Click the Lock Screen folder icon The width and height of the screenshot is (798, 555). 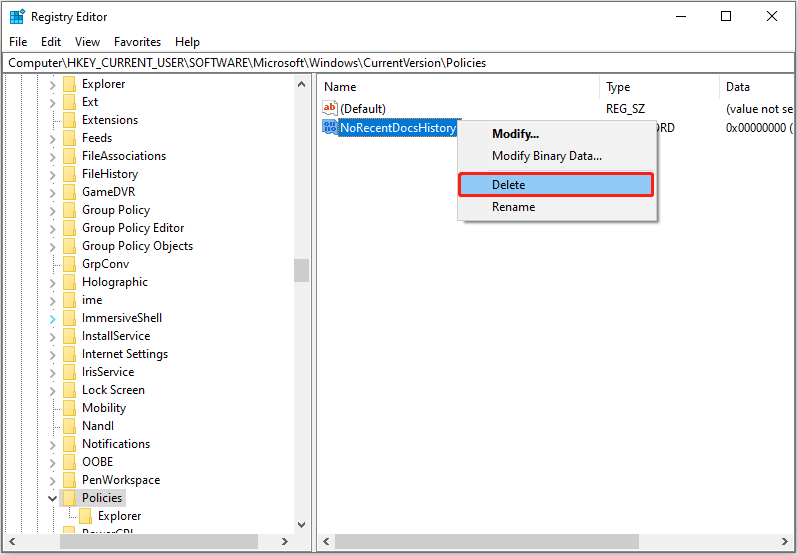point(69,390)
